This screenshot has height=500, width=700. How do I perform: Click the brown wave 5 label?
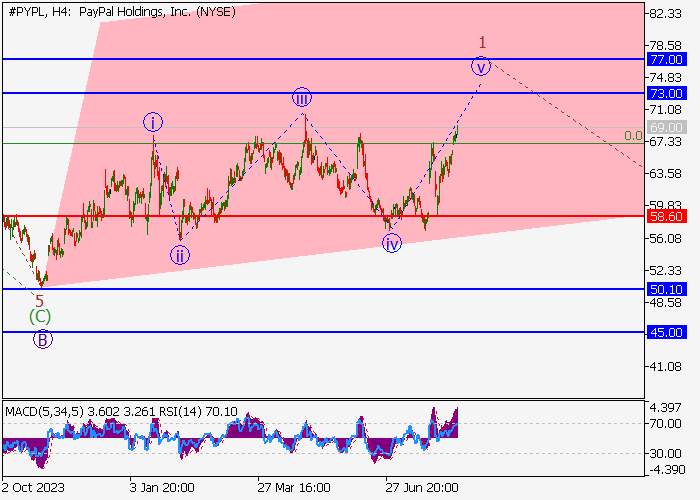pos(40,301)
